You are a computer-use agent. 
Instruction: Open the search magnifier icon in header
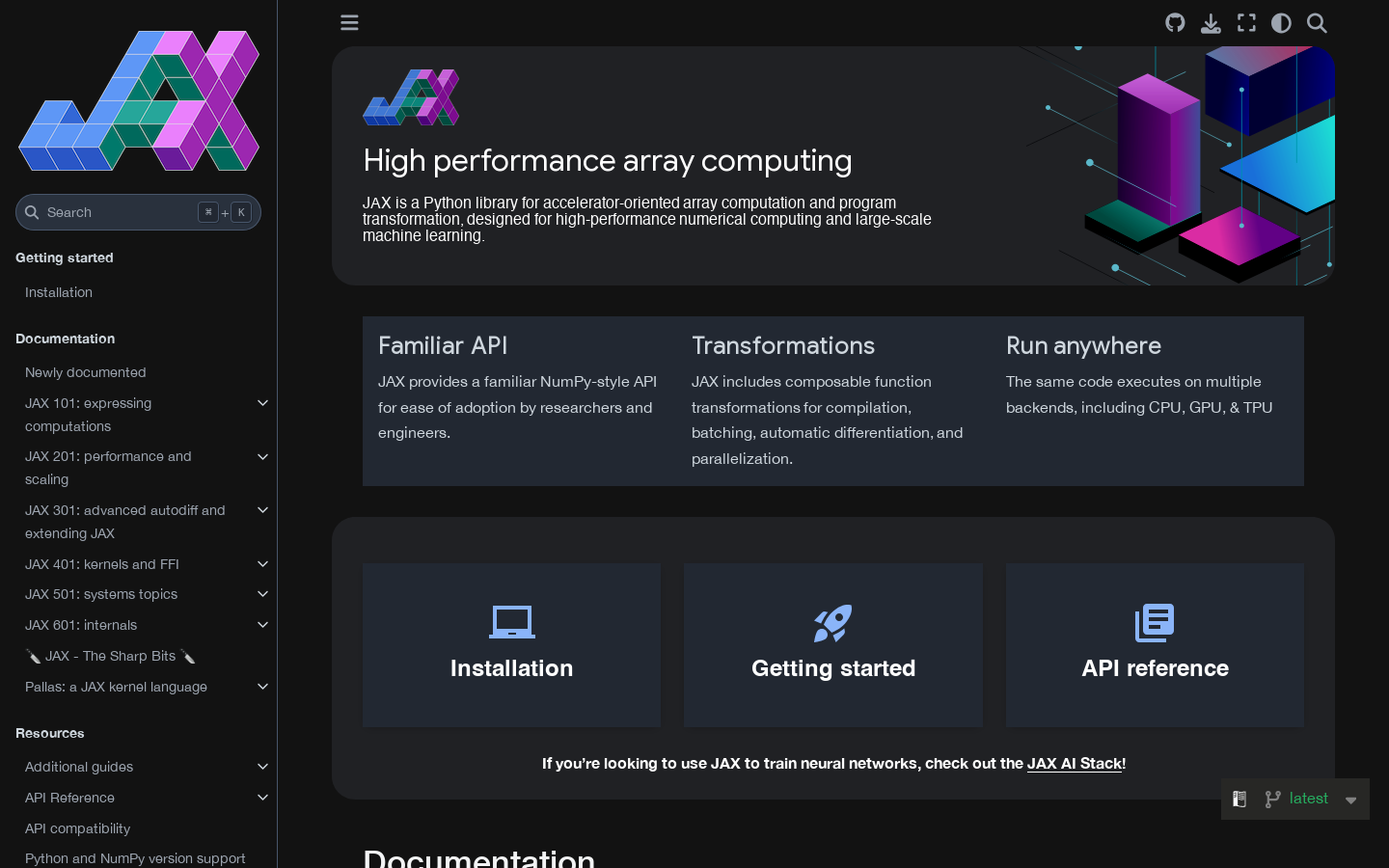1317,22
